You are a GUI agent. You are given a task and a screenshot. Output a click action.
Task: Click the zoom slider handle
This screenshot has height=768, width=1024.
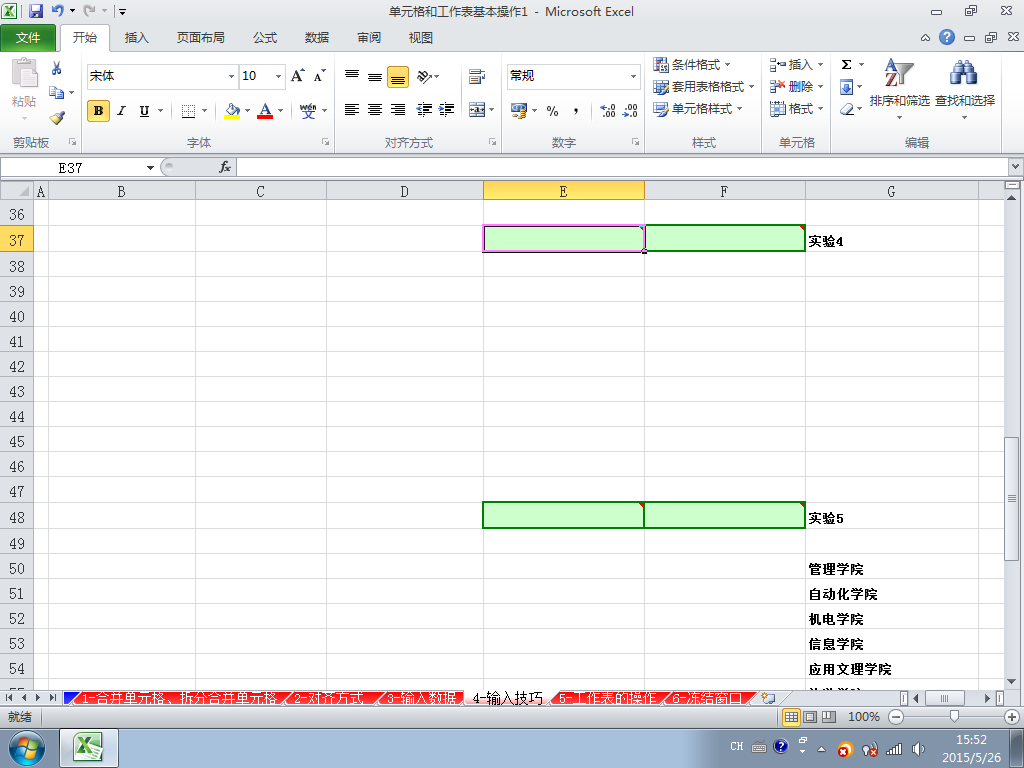(x=954, y=716)
